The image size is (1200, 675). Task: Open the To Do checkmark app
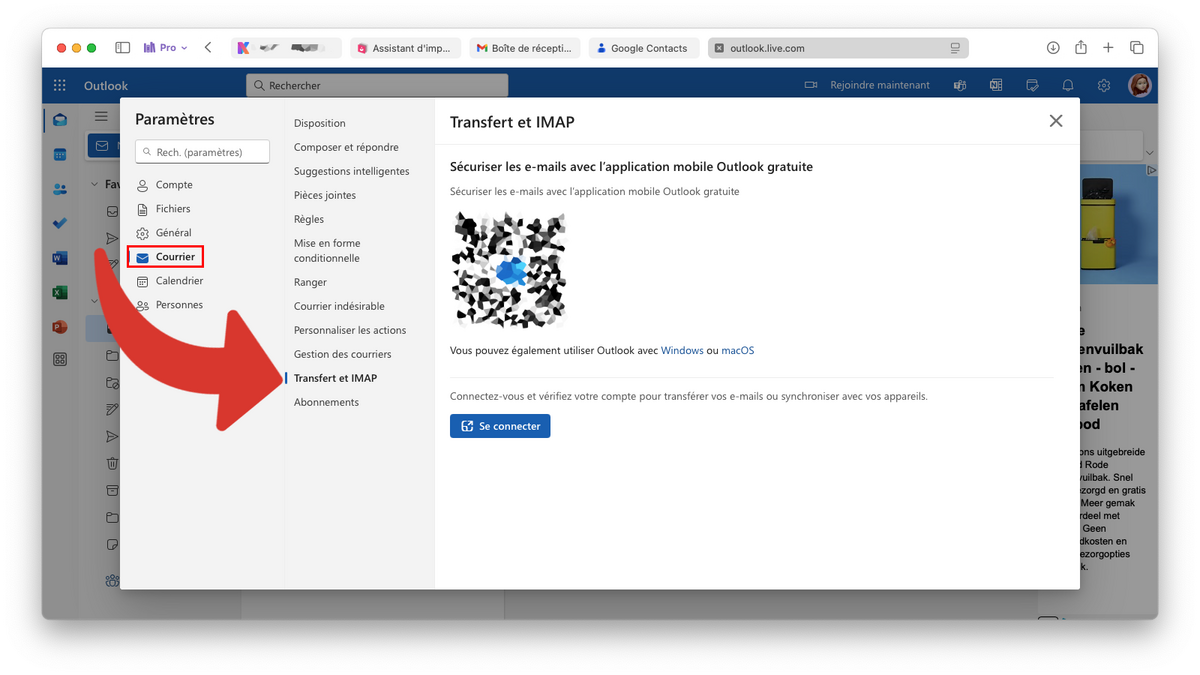60,223
